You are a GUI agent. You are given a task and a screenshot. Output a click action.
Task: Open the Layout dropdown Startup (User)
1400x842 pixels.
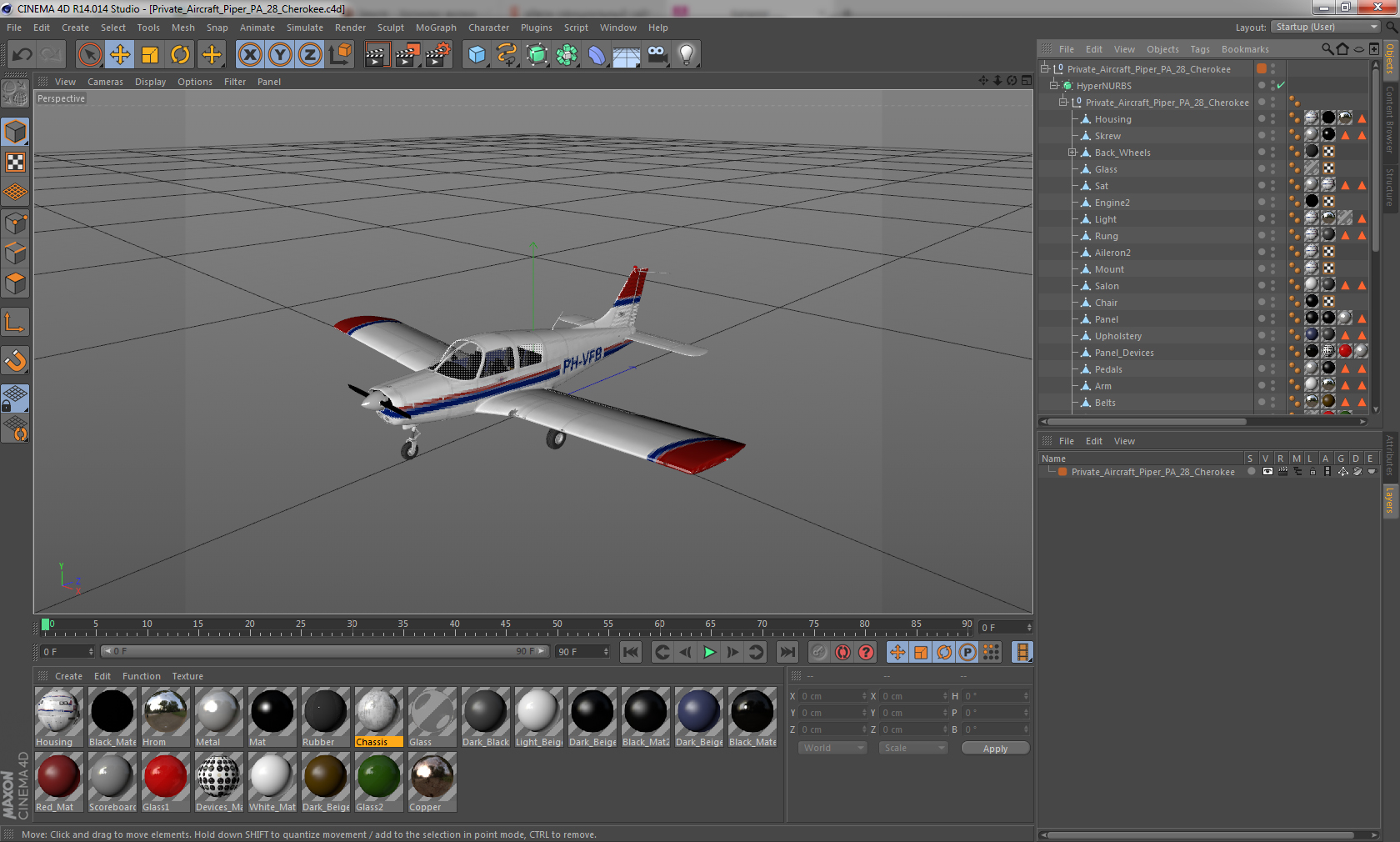[1326, 27]
